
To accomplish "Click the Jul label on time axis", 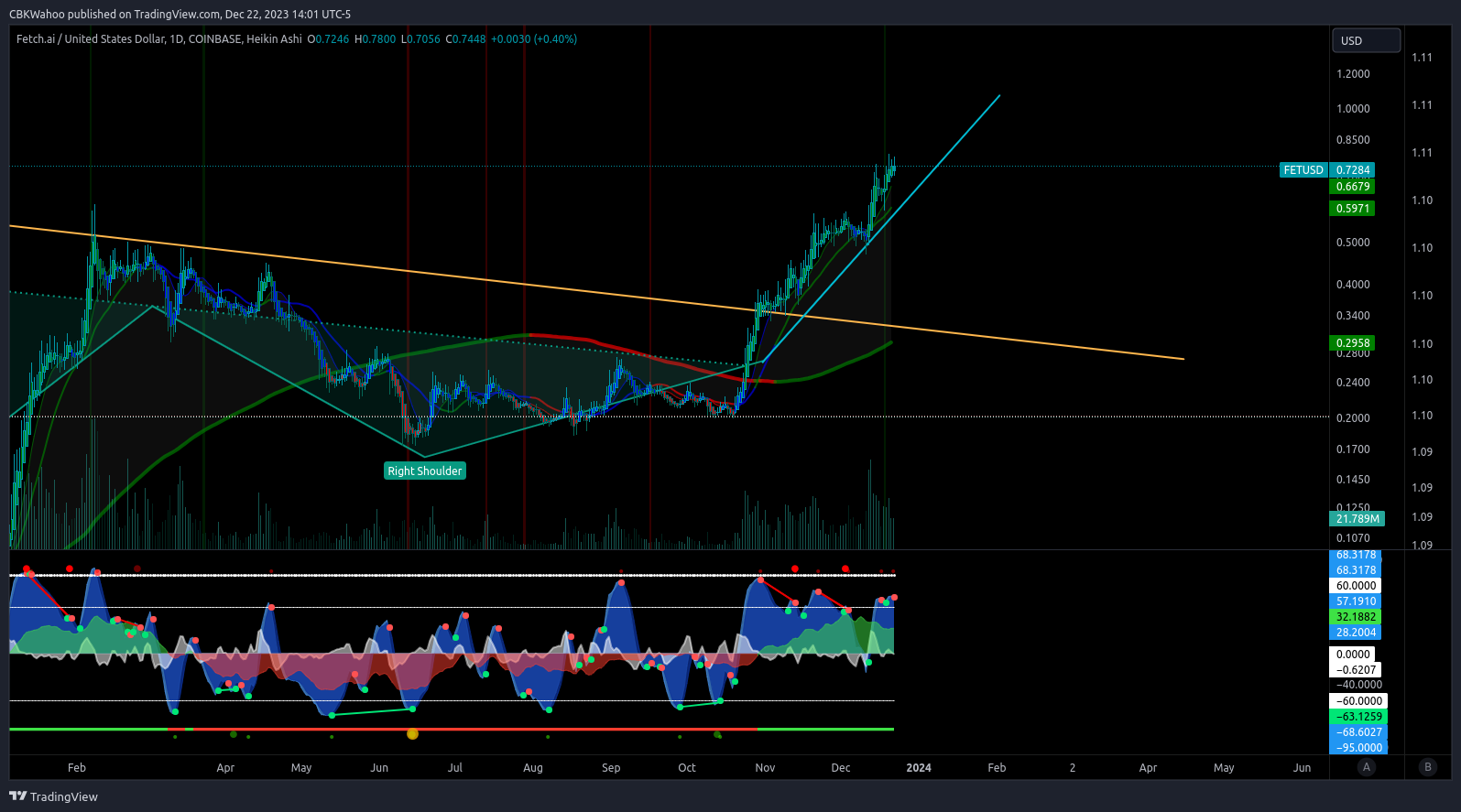I will pyautogui.click(x=455, y=768).
